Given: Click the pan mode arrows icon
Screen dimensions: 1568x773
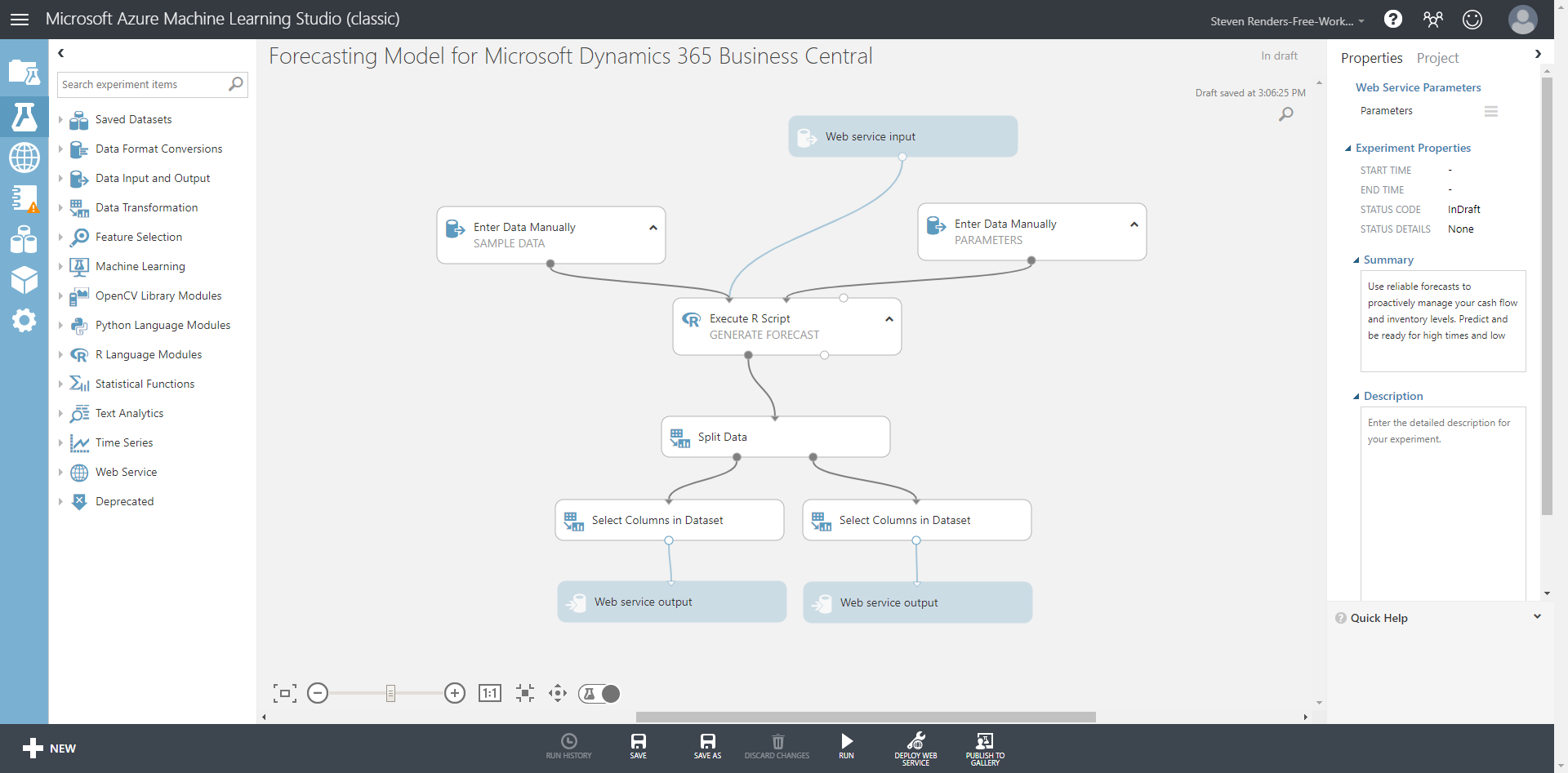Looking at the screenshot, I should [x=558, y=694].
